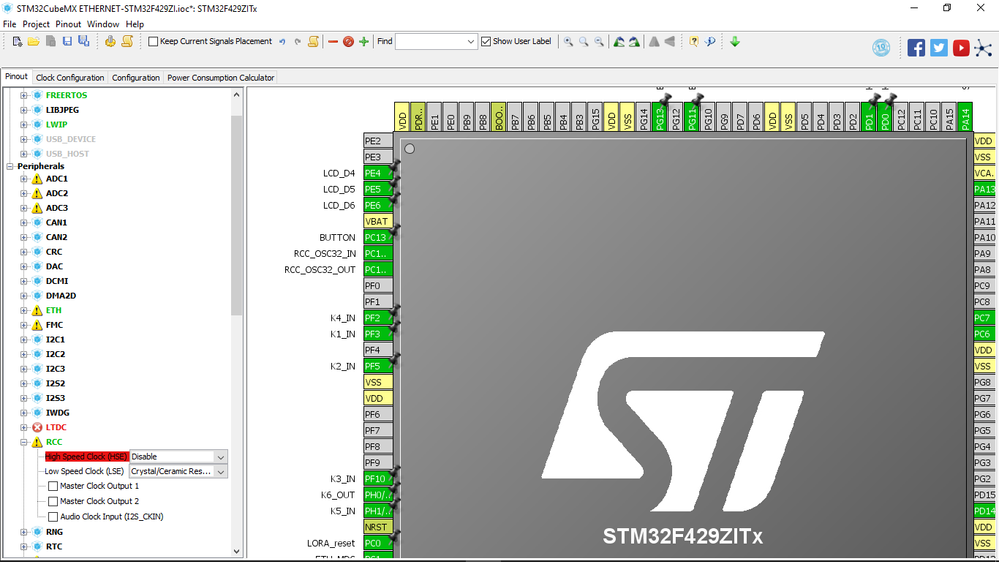Open the Low Speed Clock (LSE) dropdown
Image resolution: width=999 pixels, height=562 pixels.
pyautogui.click(x=220, y=472)
